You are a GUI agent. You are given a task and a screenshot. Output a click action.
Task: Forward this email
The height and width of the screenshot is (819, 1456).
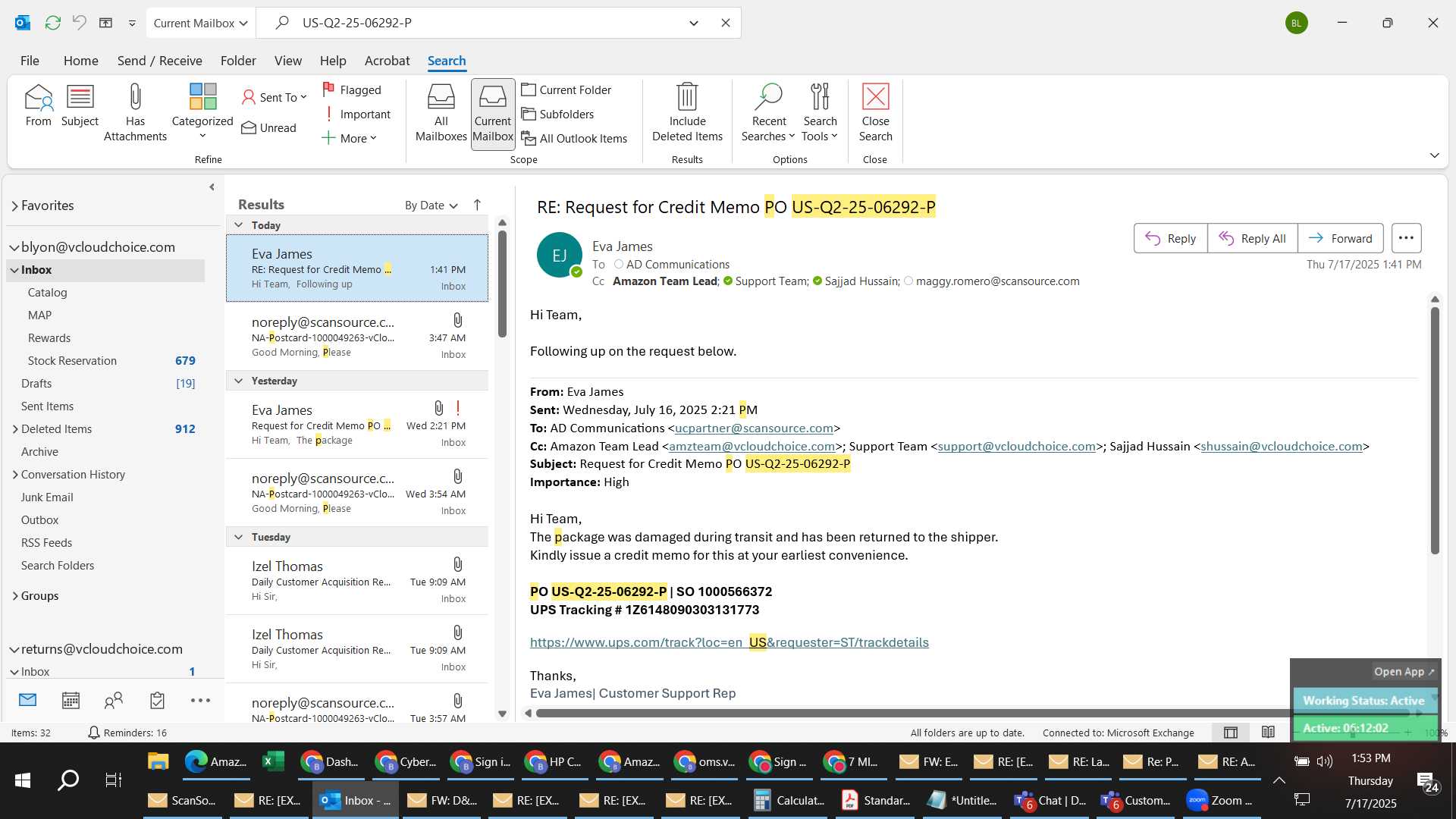pos(1340,238)
